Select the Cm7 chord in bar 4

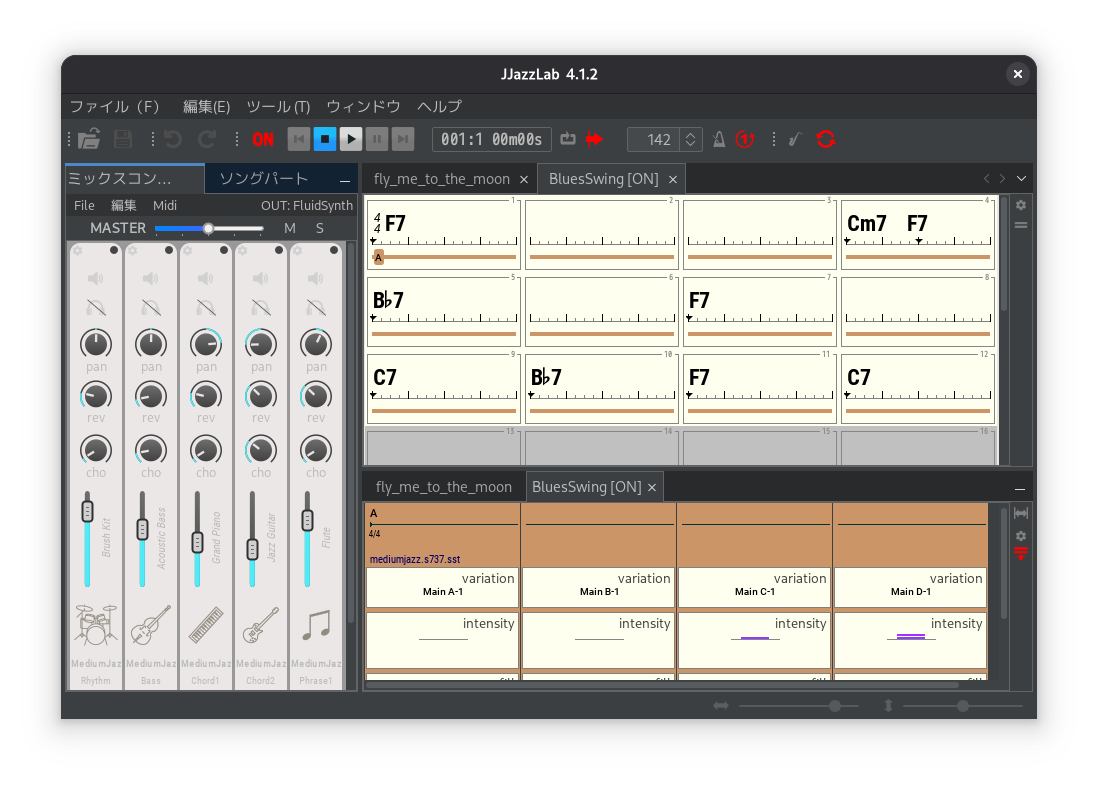click(867, 223)
